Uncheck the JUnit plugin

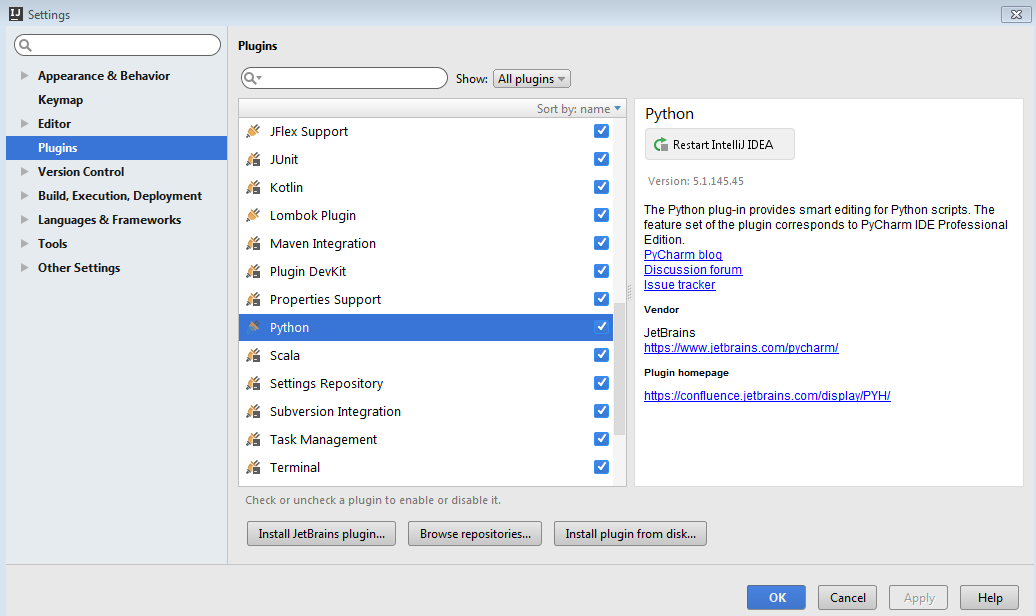[x=601, y=159]
